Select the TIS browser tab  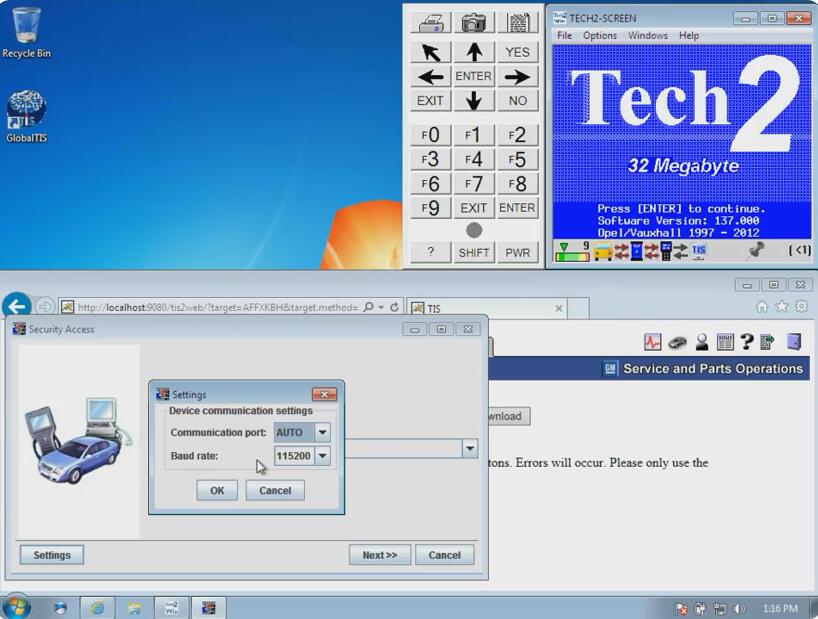click(x=486, y=308)
